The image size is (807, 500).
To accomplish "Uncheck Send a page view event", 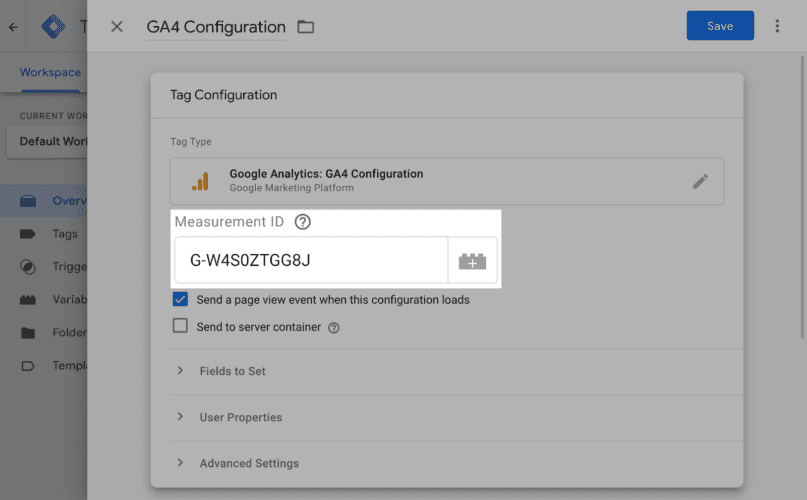I will pyautogui.click(x=180, y=299).
